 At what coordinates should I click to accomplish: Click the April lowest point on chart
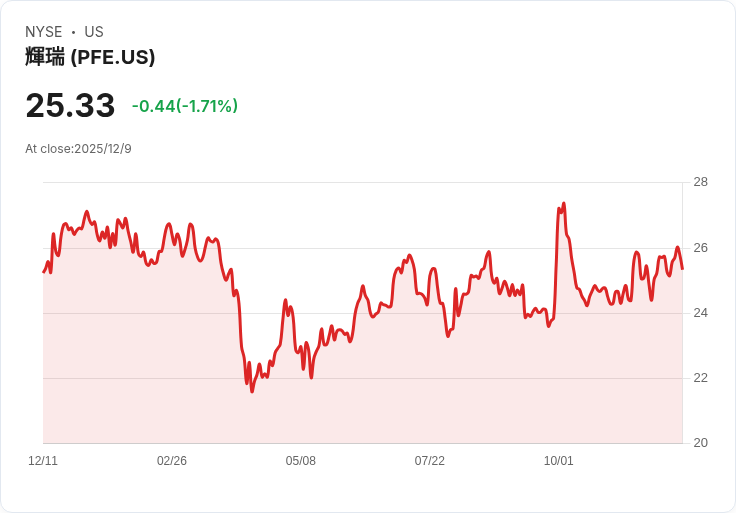click(x=252, y=391)
